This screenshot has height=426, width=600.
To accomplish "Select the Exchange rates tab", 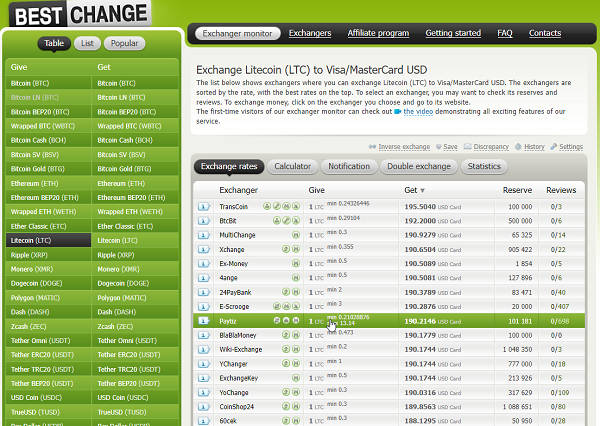I will pos(229,166).
